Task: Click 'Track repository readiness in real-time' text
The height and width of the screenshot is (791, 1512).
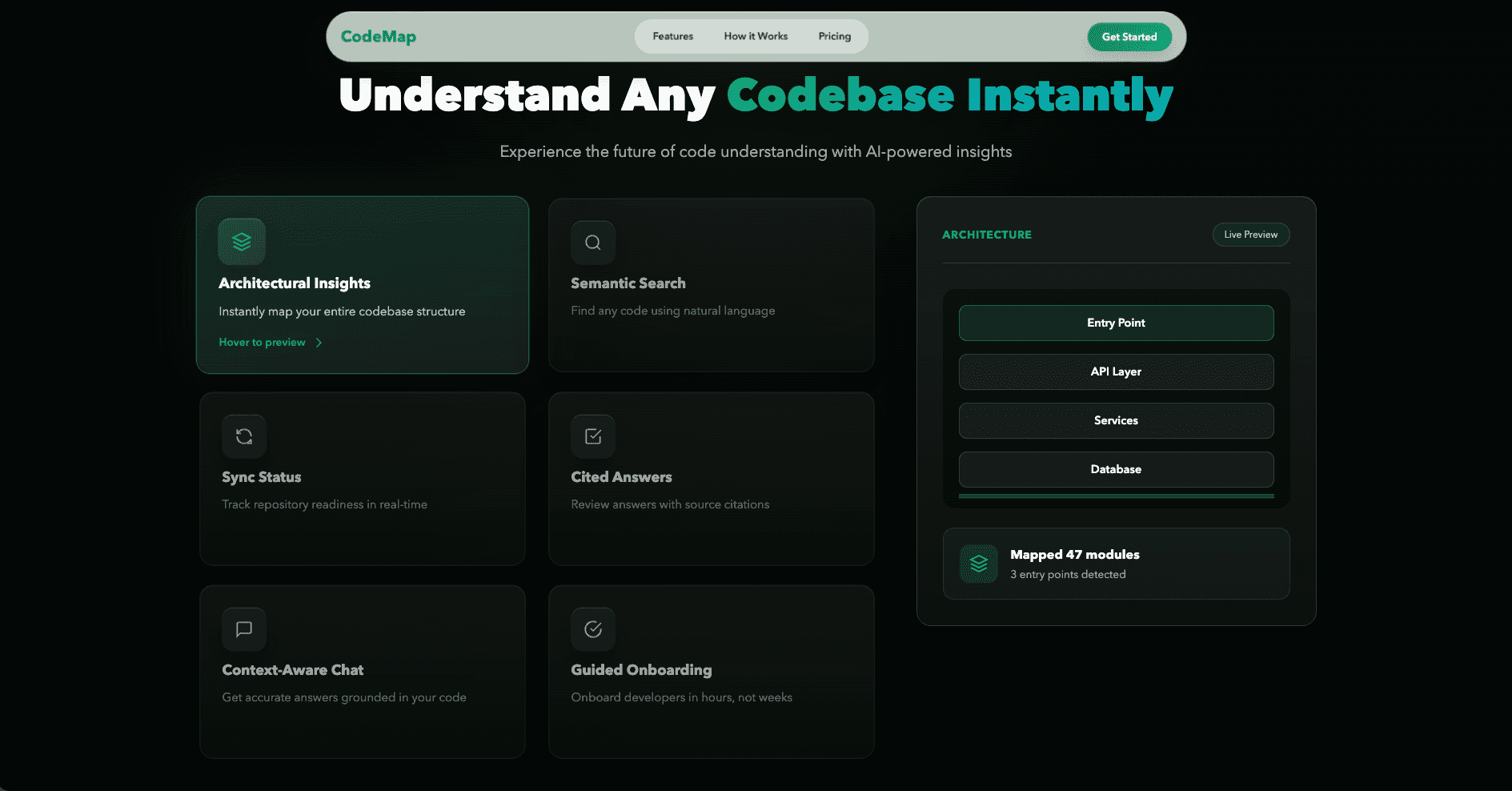Action: pos(325,504)
